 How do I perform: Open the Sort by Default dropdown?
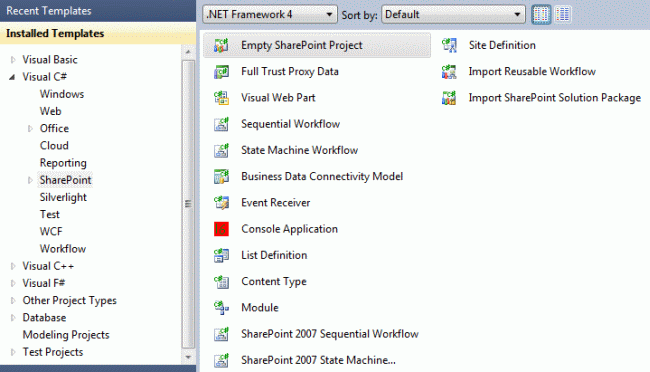click(453, 15)
